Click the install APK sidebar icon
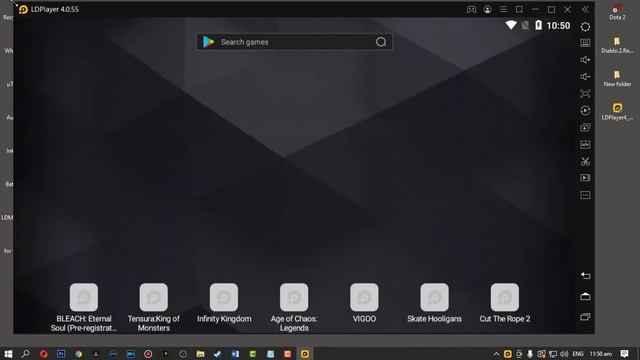This screenshot has width=640, height=360. 585,144
